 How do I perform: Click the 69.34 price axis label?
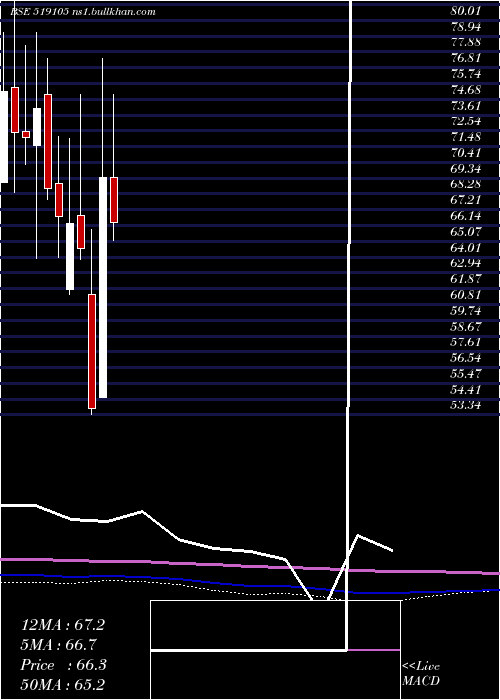click(466, 169)
